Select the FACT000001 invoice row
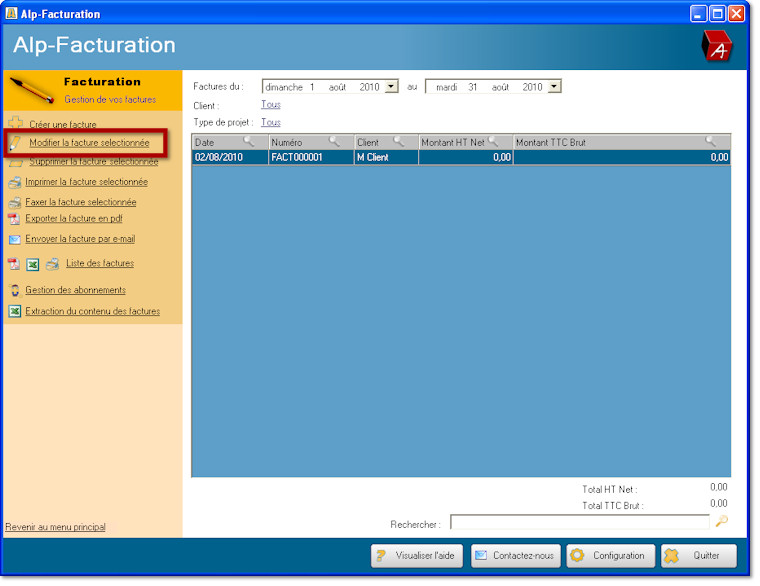 tap(460, 157)
